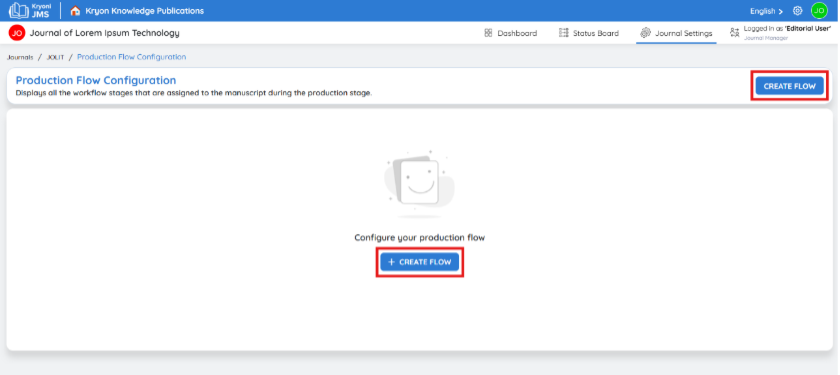The image size is (840, 375).
Task: Go to JOLIT breadcrumb link
Action: [56, 57]
